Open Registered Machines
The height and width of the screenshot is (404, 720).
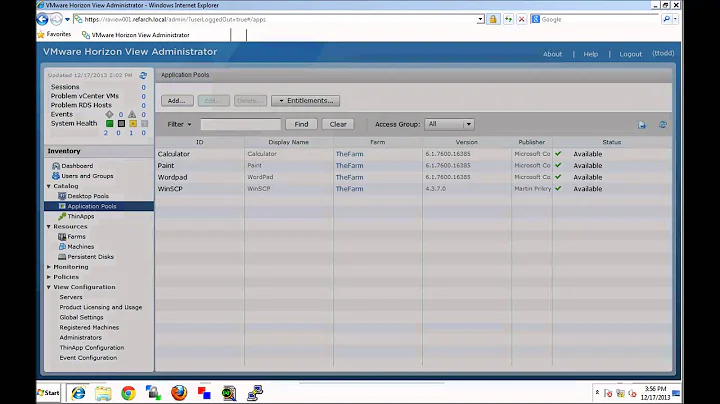[89, 327]
